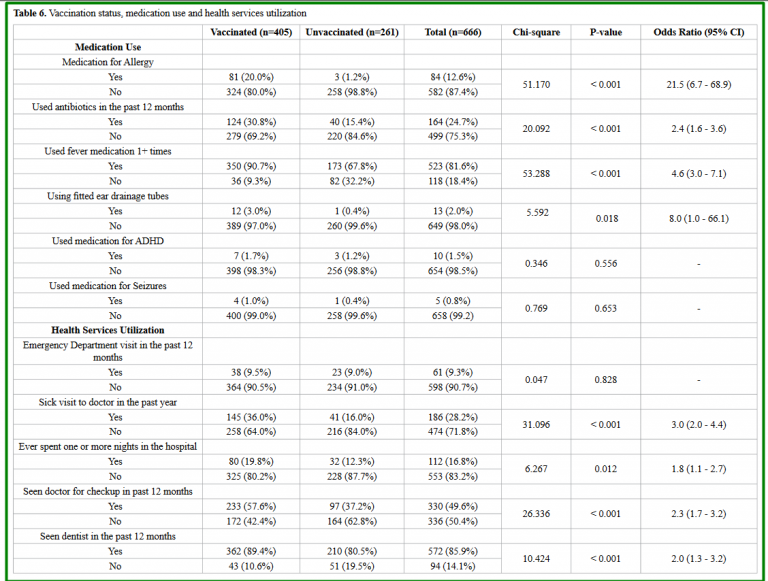
Task: Click 'Used antibiotics in the past 12 months'
Action: pos(108,107)
